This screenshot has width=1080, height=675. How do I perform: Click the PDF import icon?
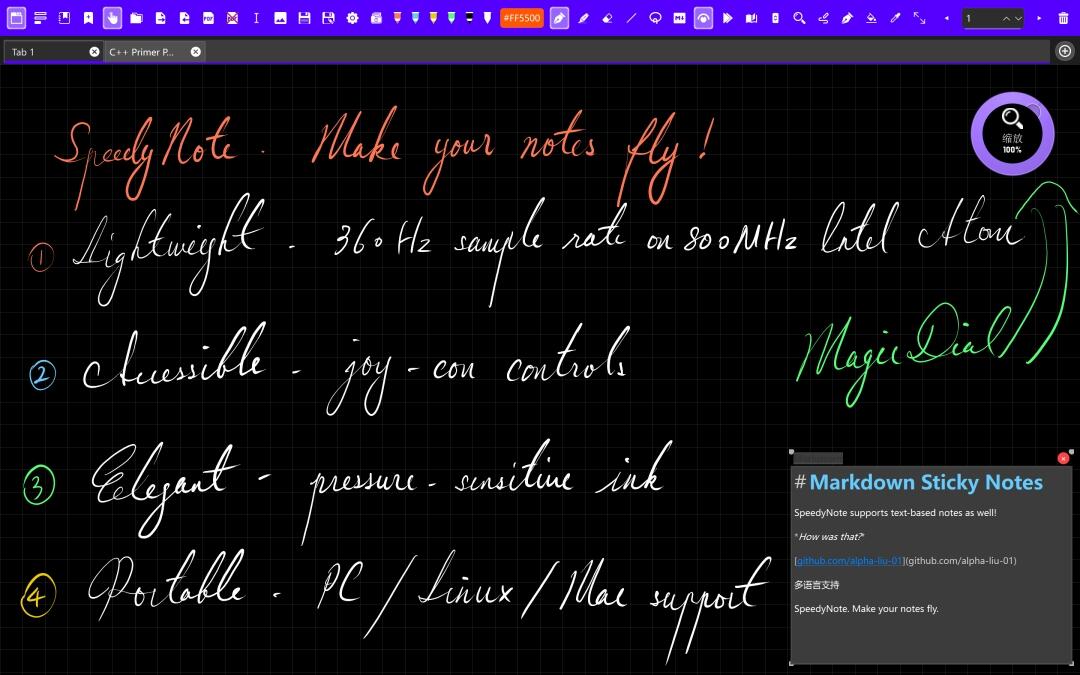point(208,18)
